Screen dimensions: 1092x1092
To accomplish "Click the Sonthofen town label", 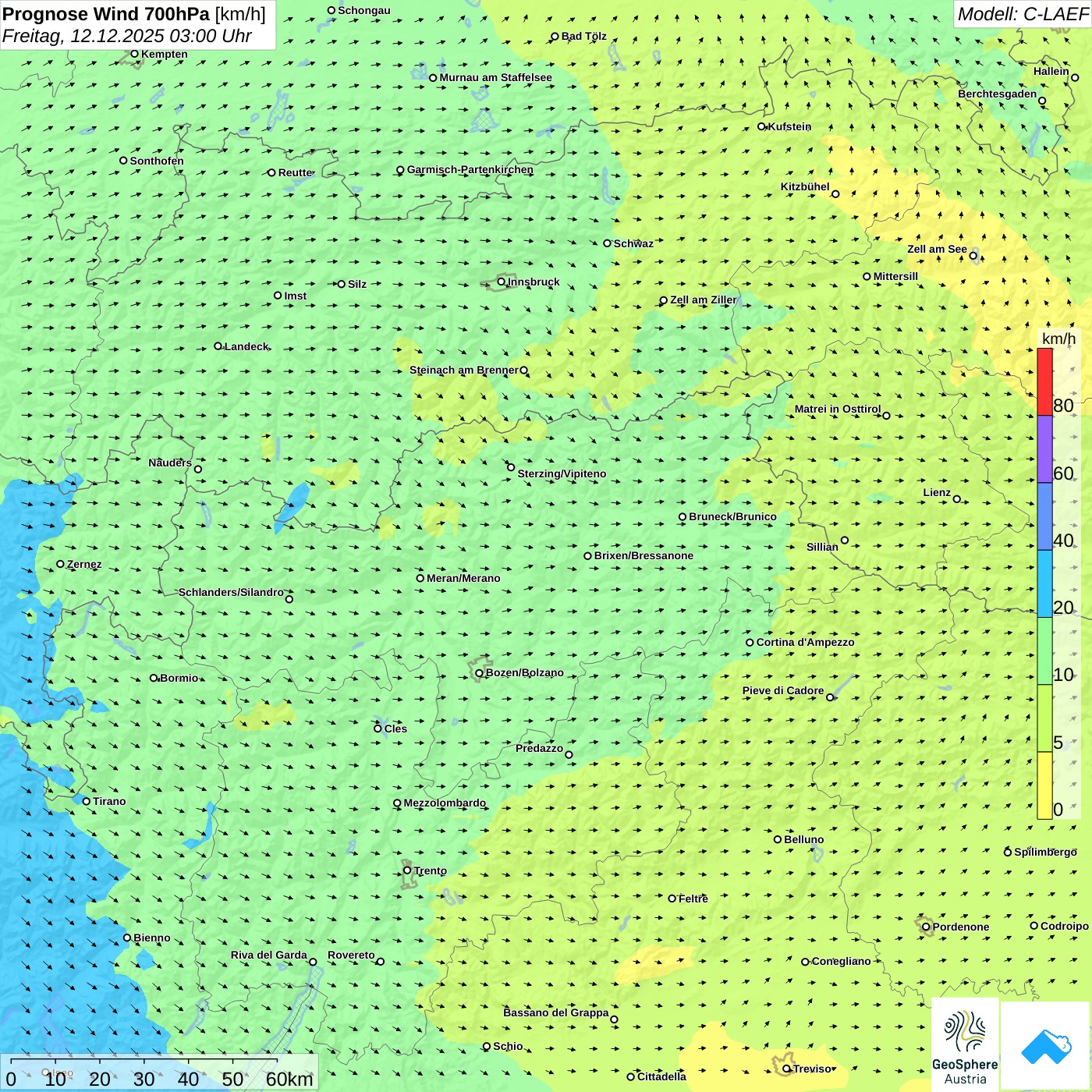I will [157, 161].
